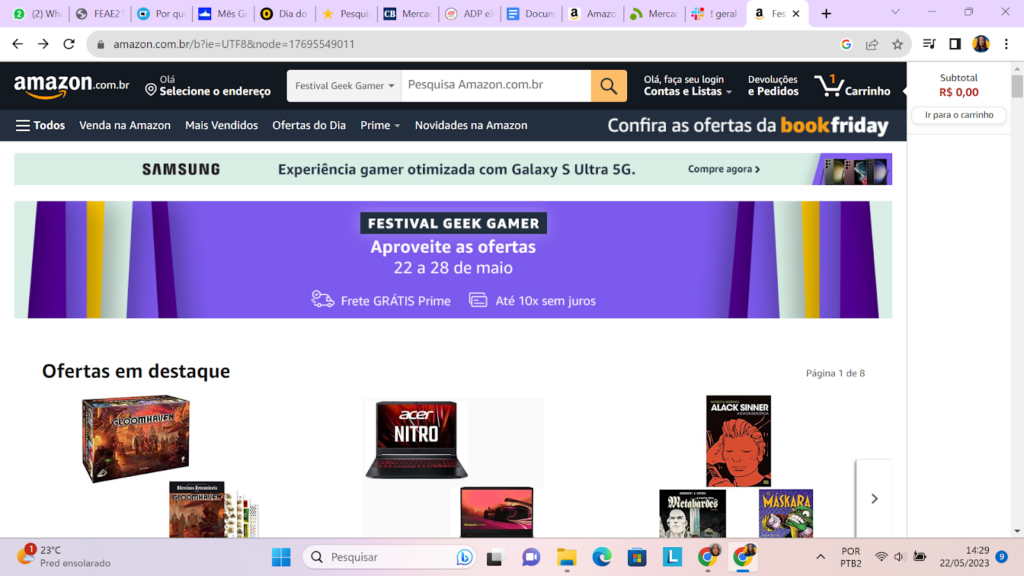Click the Amazon.com.br logo

pyautogui.click(x=72, y=86)
